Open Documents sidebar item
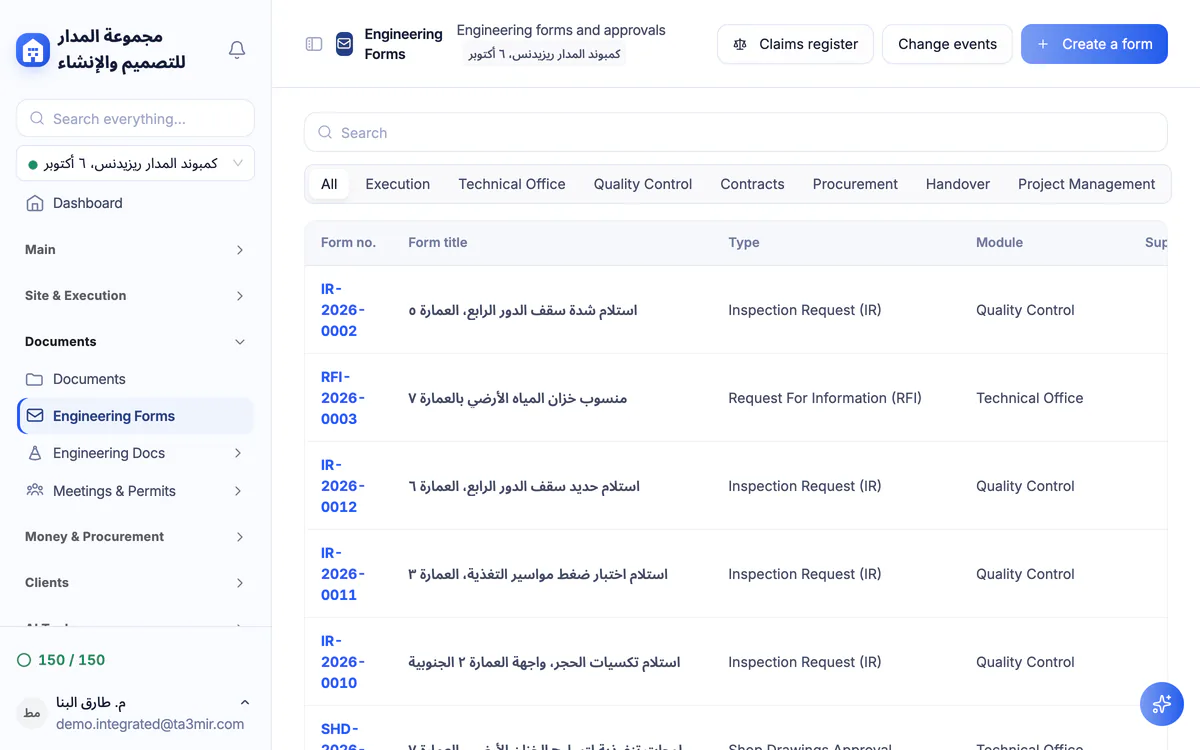The height and width of the screenshot is (750, 1200). coord(135,379)
